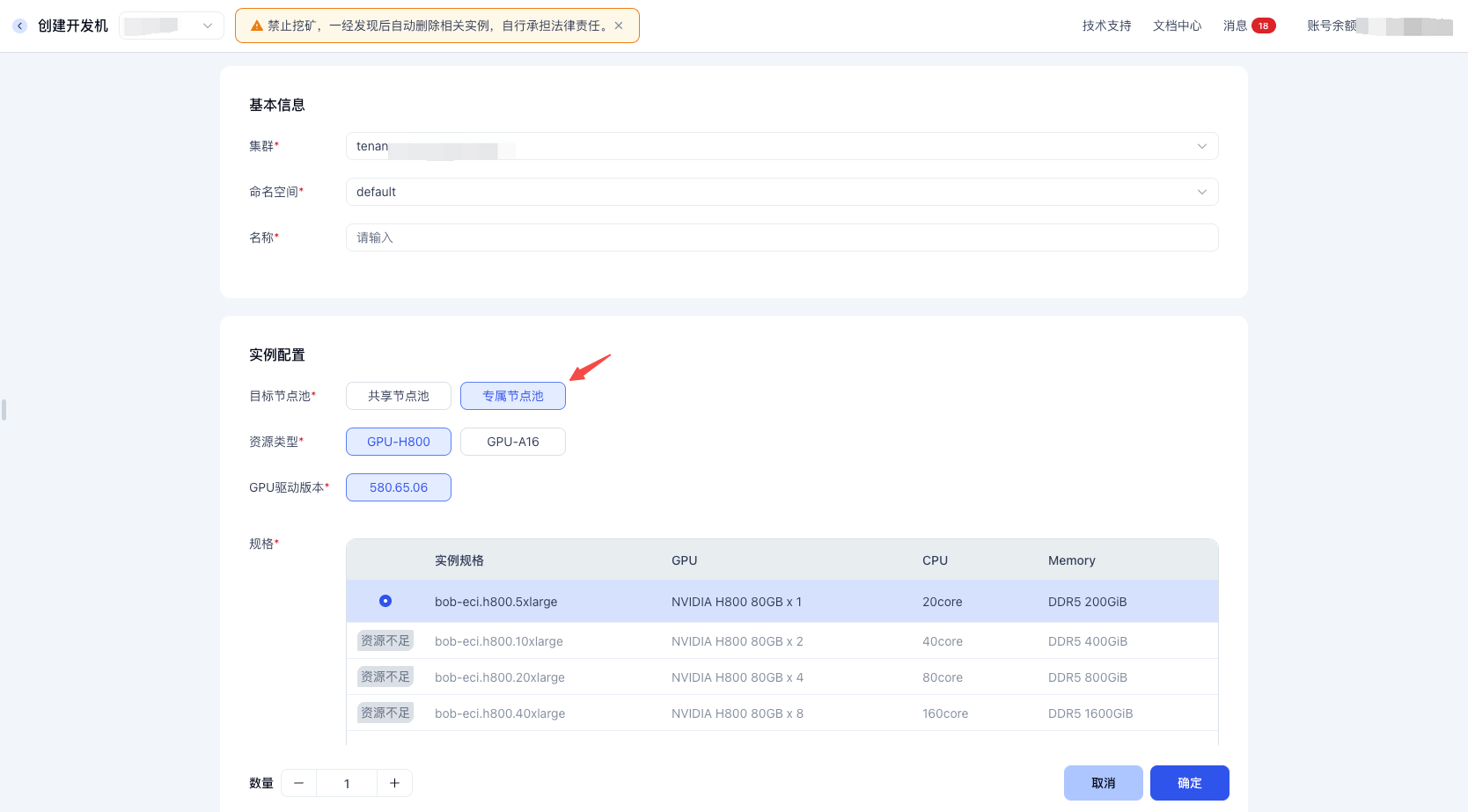Click the back arrow beside 创建开发机

[x=20, y=26]
